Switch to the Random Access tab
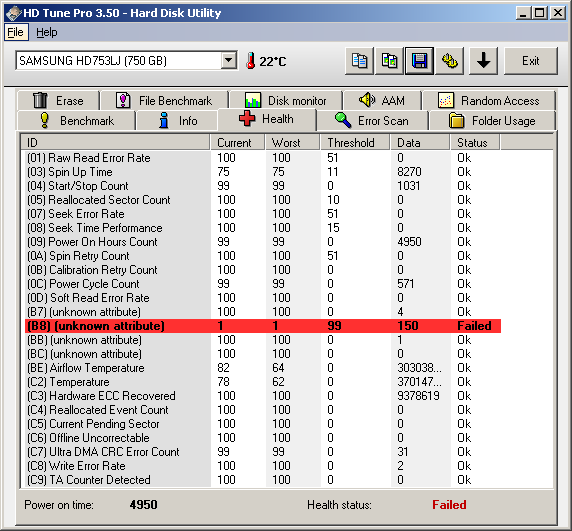The image size is (572, 531). click(489, 100)
